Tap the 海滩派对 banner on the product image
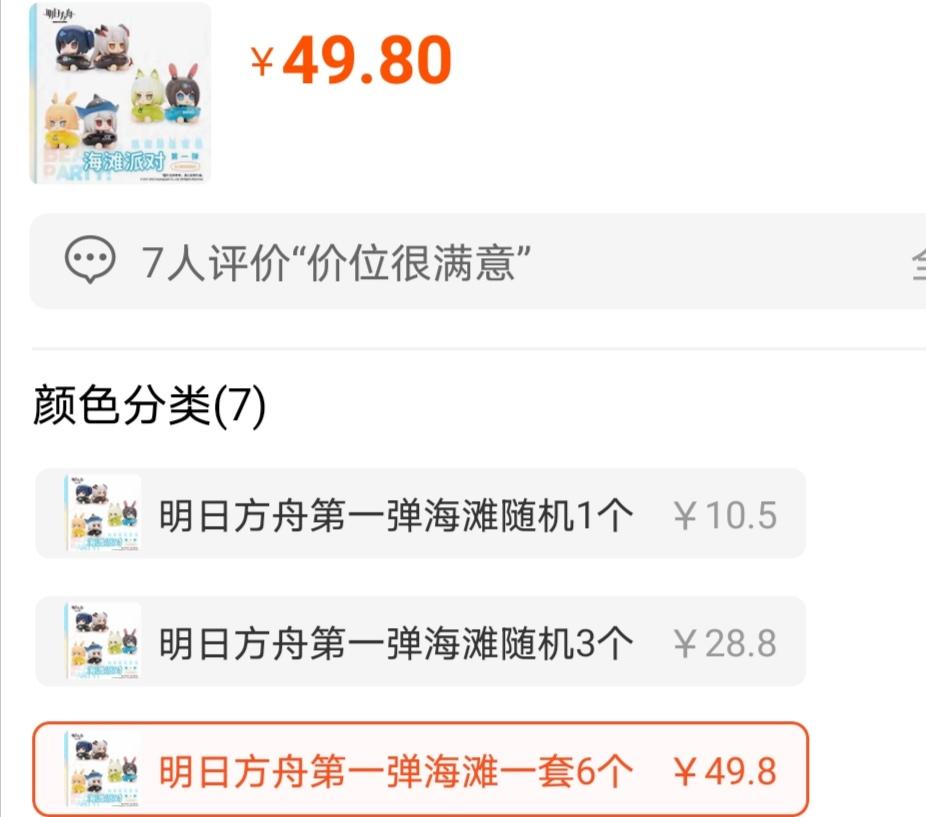Image resolution: width=926 pixels, height=817 pixels. click(x=123, y=161)
